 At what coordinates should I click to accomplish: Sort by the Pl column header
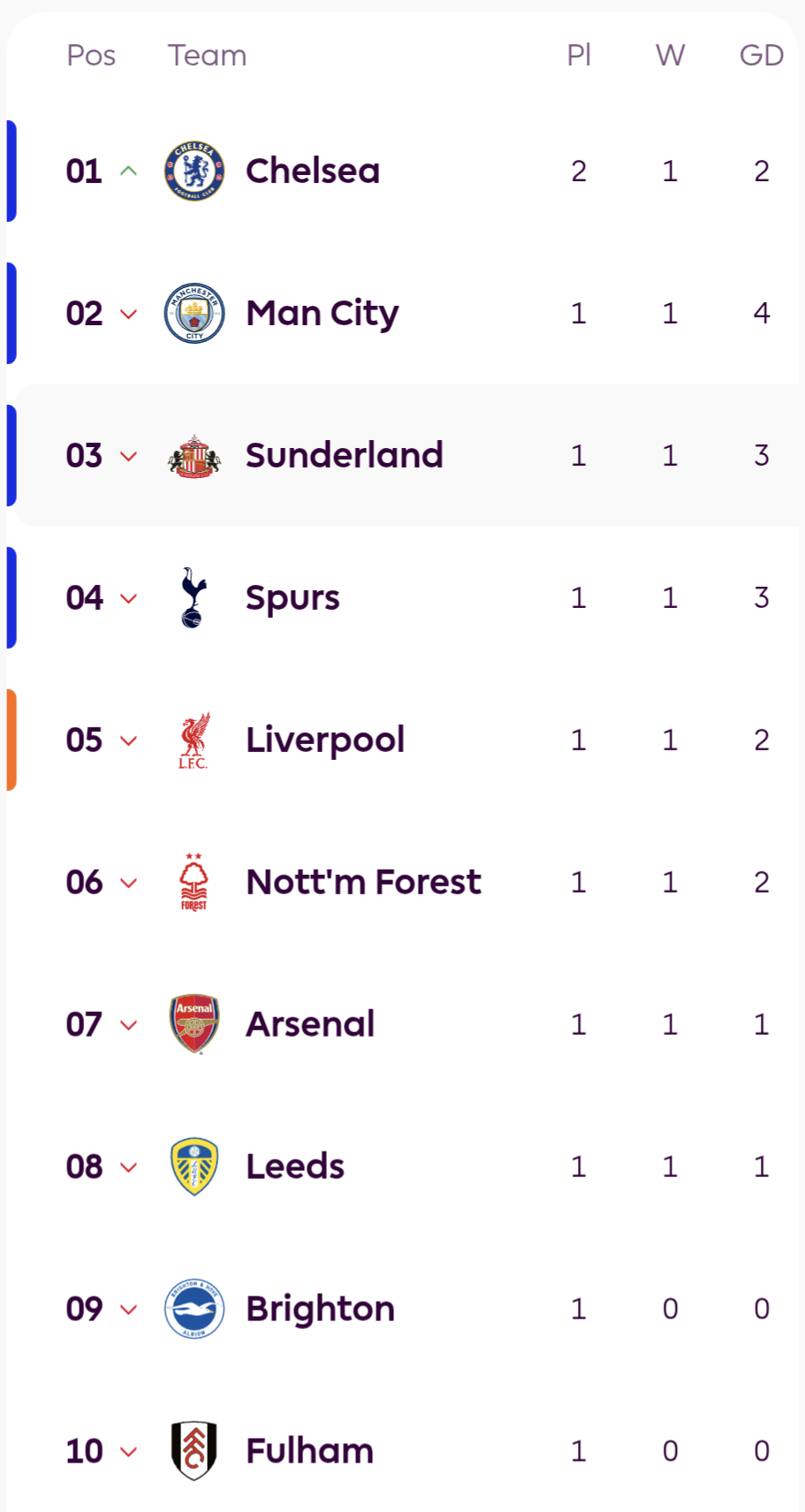point(579,55)
